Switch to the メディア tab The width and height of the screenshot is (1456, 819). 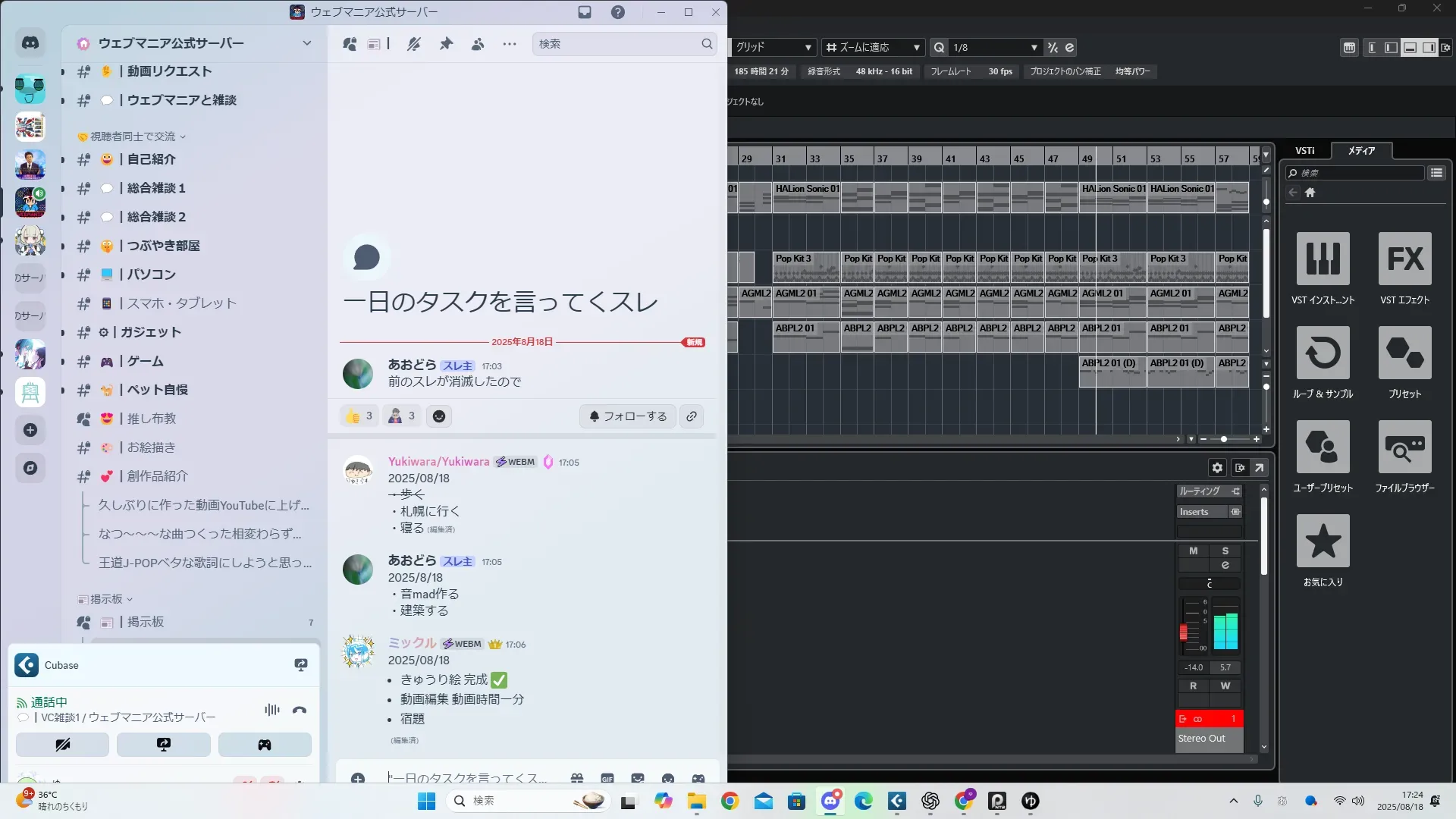click(1361, 150)
